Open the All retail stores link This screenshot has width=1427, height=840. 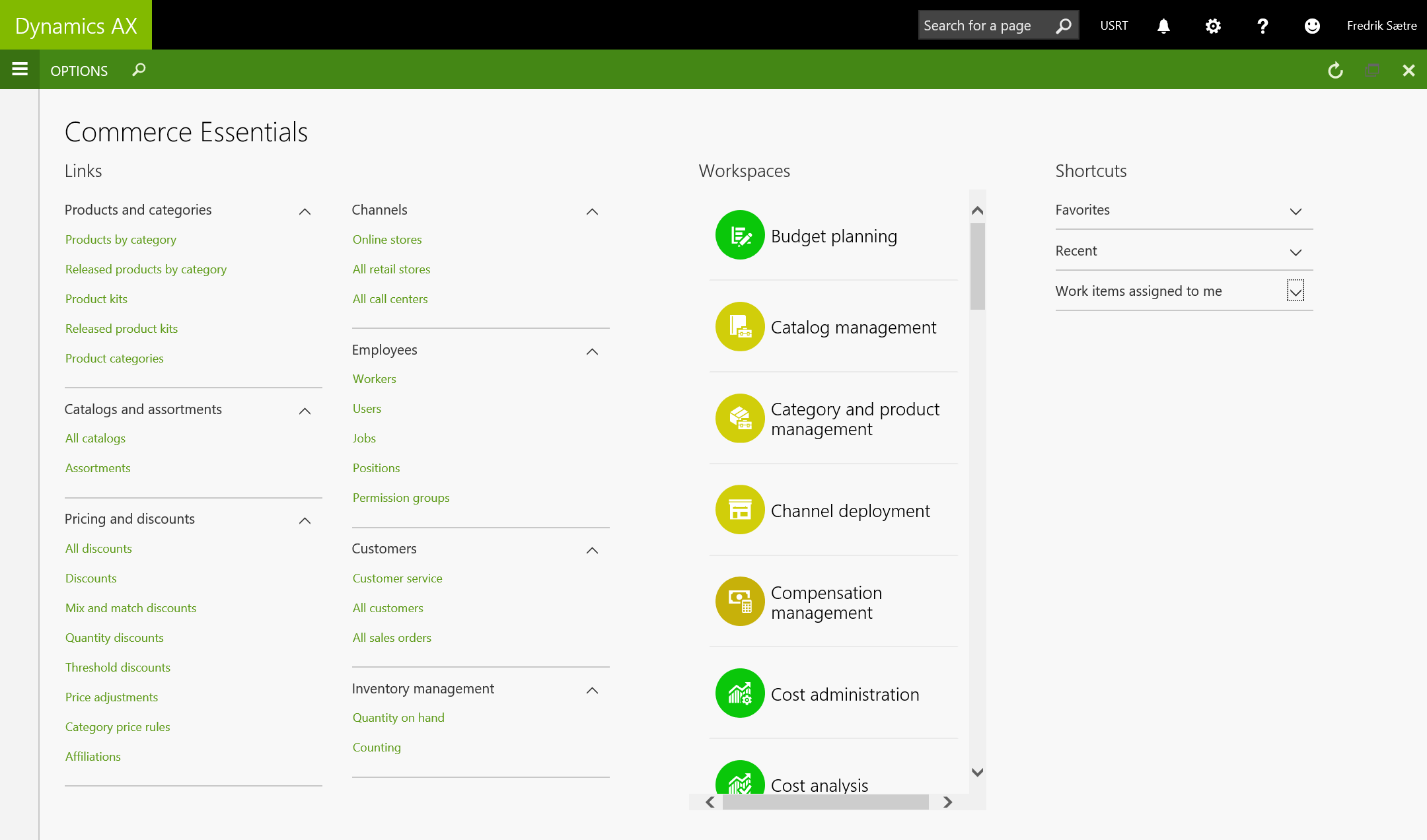[x=391, y=269]
